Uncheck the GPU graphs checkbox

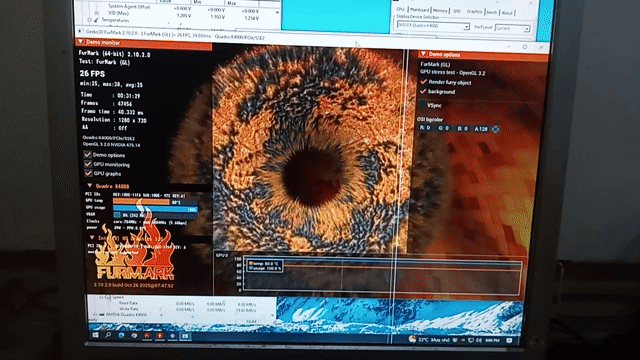[x=88, y=173]
